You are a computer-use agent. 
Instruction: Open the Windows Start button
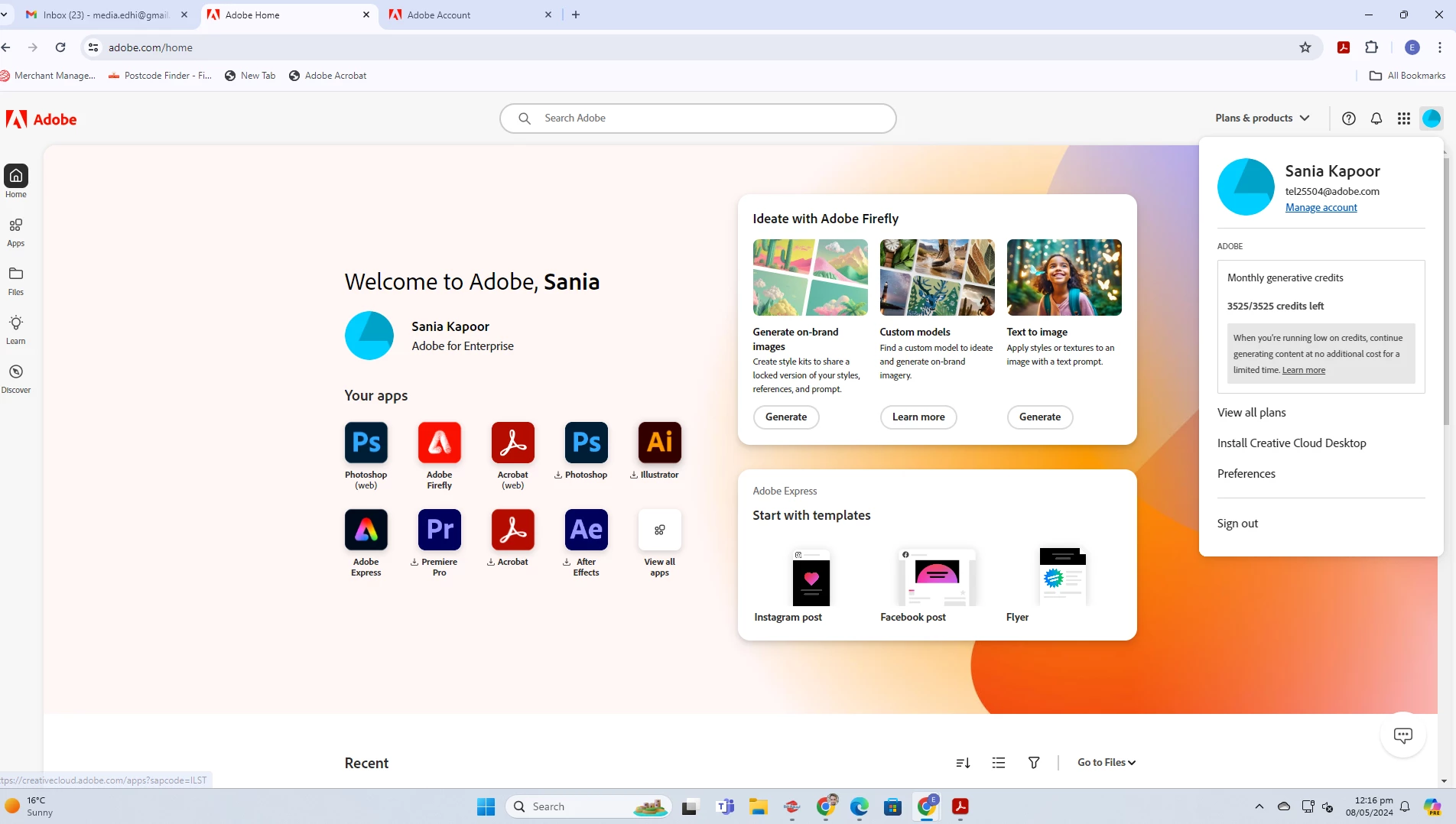486,806
